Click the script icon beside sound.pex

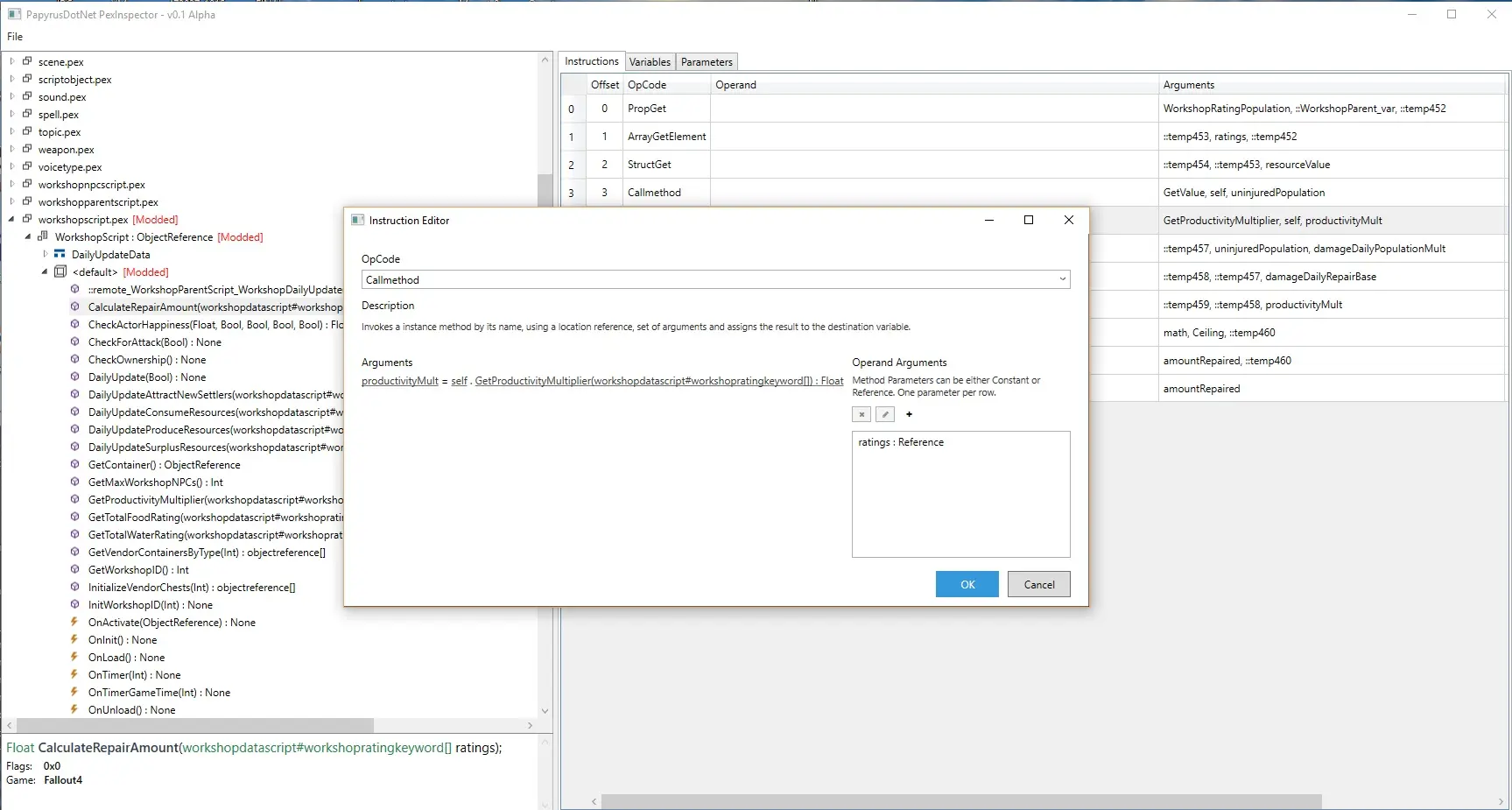(x=27, y=96)
